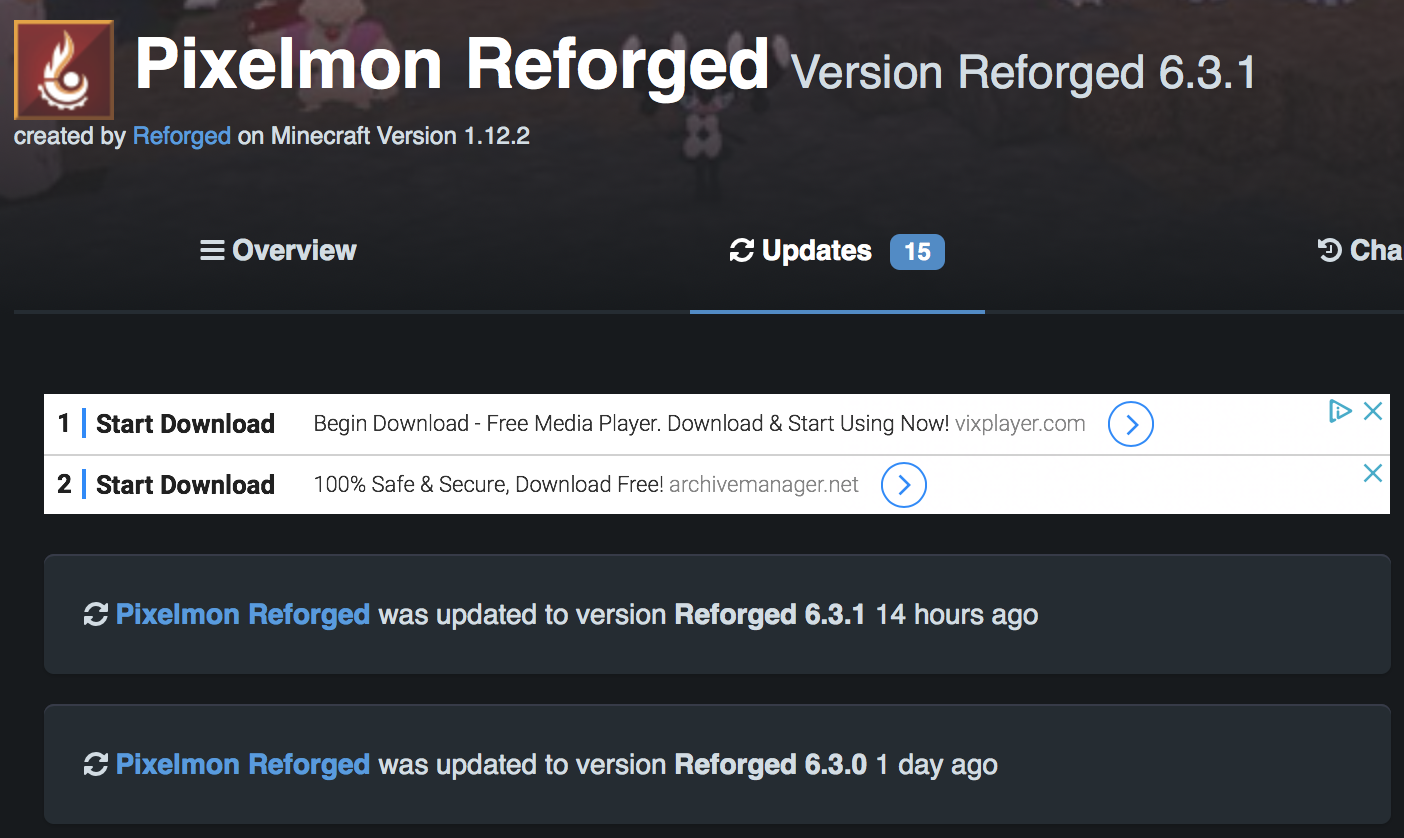Open Pixelmon Reforged link in 6.3.1 update
The height and width of the screenshot is (838, 1404).
[243, 614]
